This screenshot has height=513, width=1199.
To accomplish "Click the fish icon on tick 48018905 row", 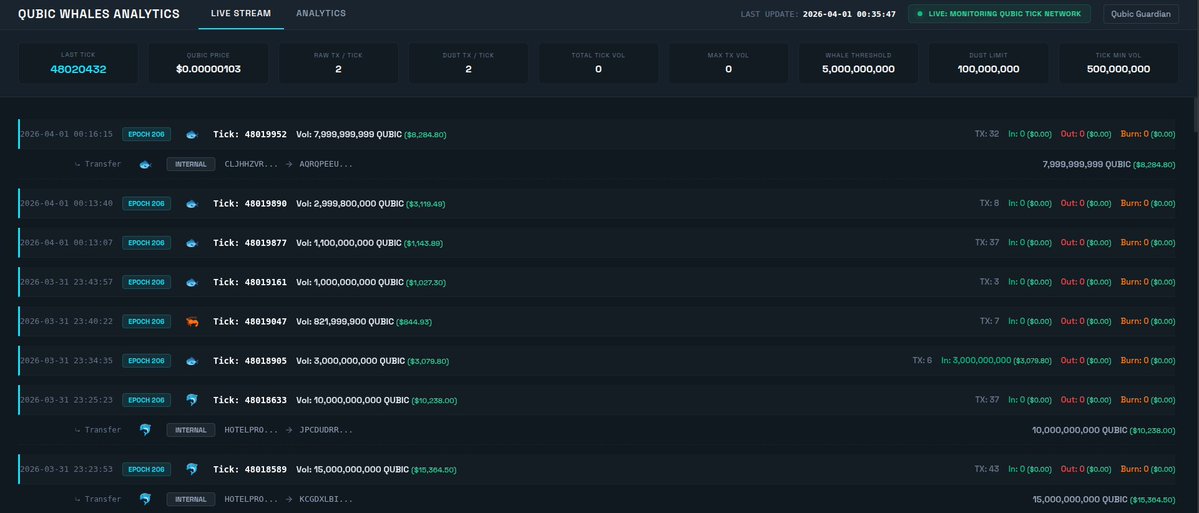I will coord(191,361).
